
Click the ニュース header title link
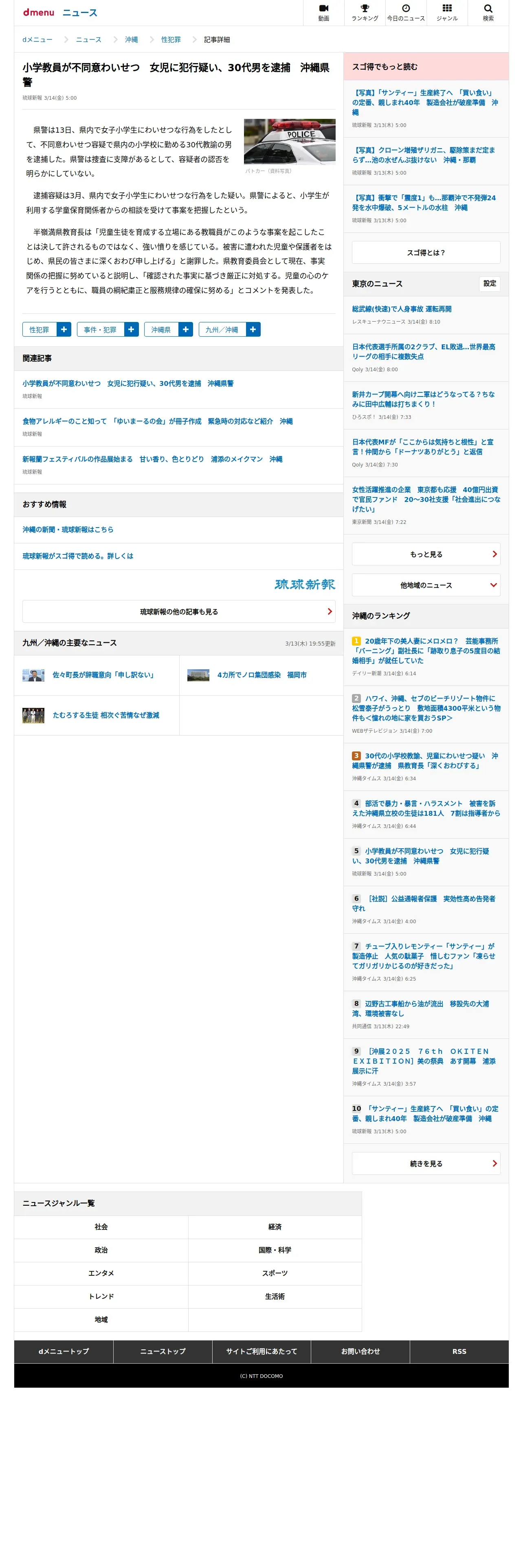[80, 13]
